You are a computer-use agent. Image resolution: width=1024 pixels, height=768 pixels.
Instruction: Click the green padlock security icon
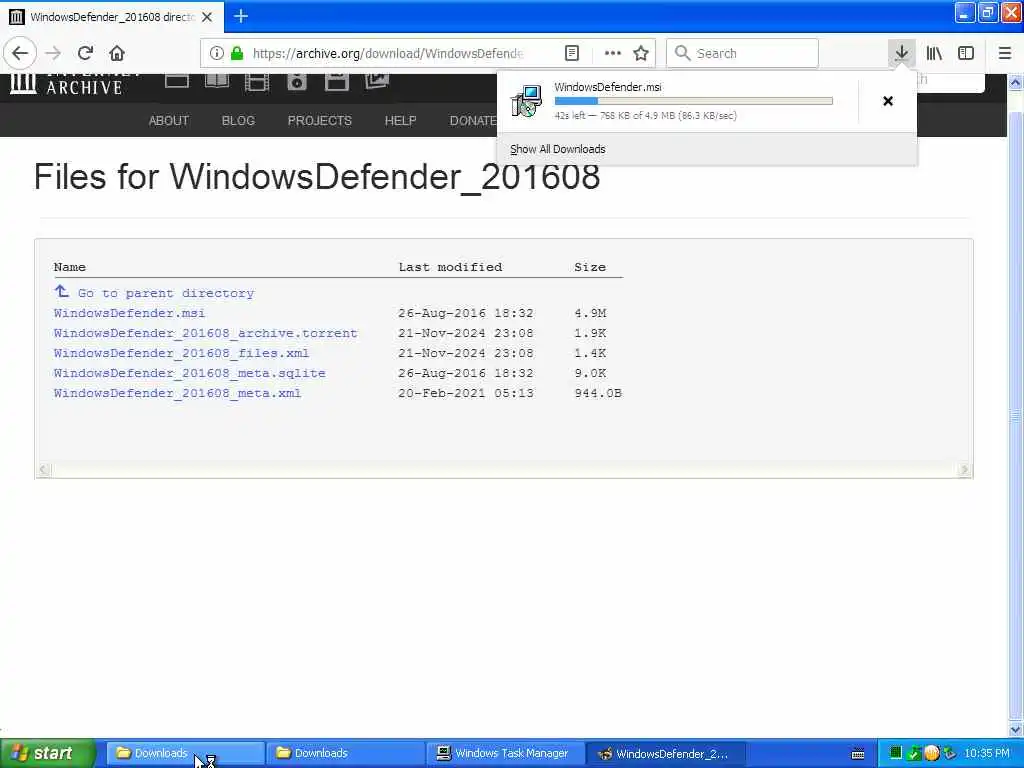click(237, 53)
